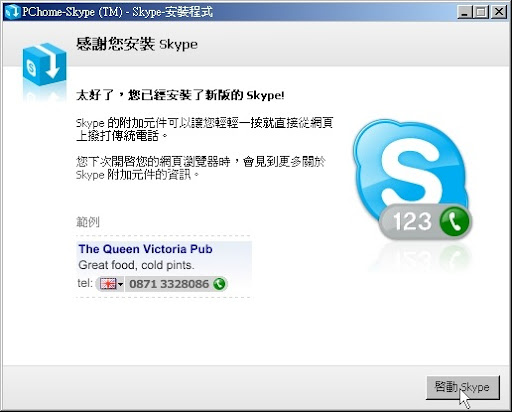Click the title bar installer icon
Viewport: 512px width, 412px height.
click(x=13, y=12)
